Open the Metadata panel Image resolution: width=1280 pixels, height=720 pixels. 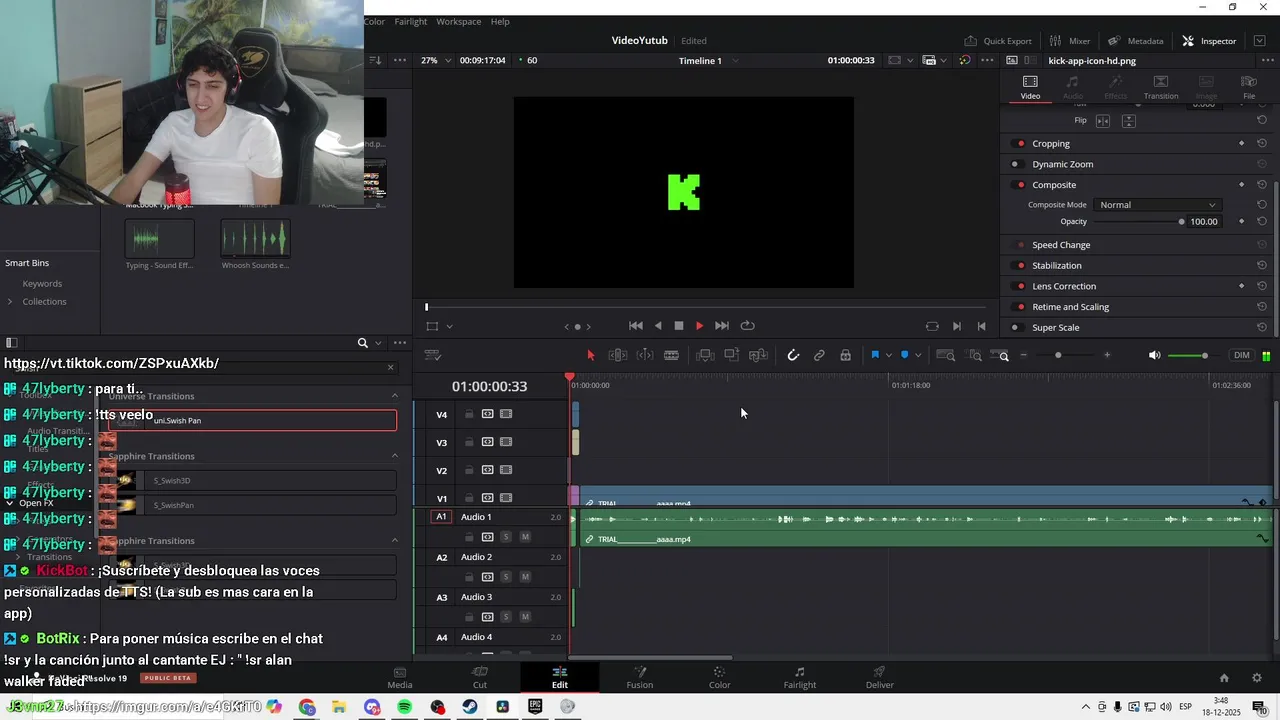coord(1135,41)
